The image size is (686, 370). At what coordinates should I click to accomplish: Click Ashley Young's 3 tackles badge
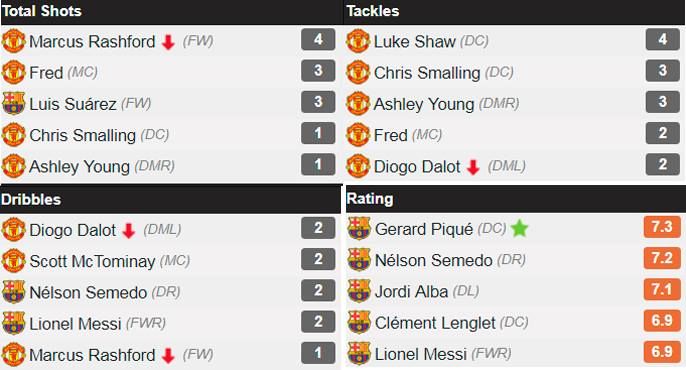pyautogui.click(x=662, y=102)
